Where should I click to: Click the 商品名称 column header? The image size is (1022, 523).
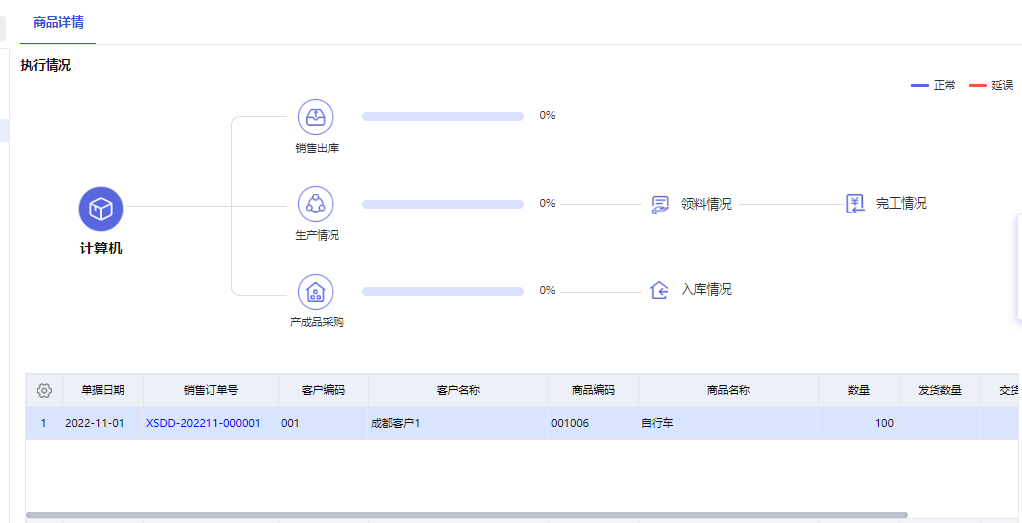tap(729, 391)
